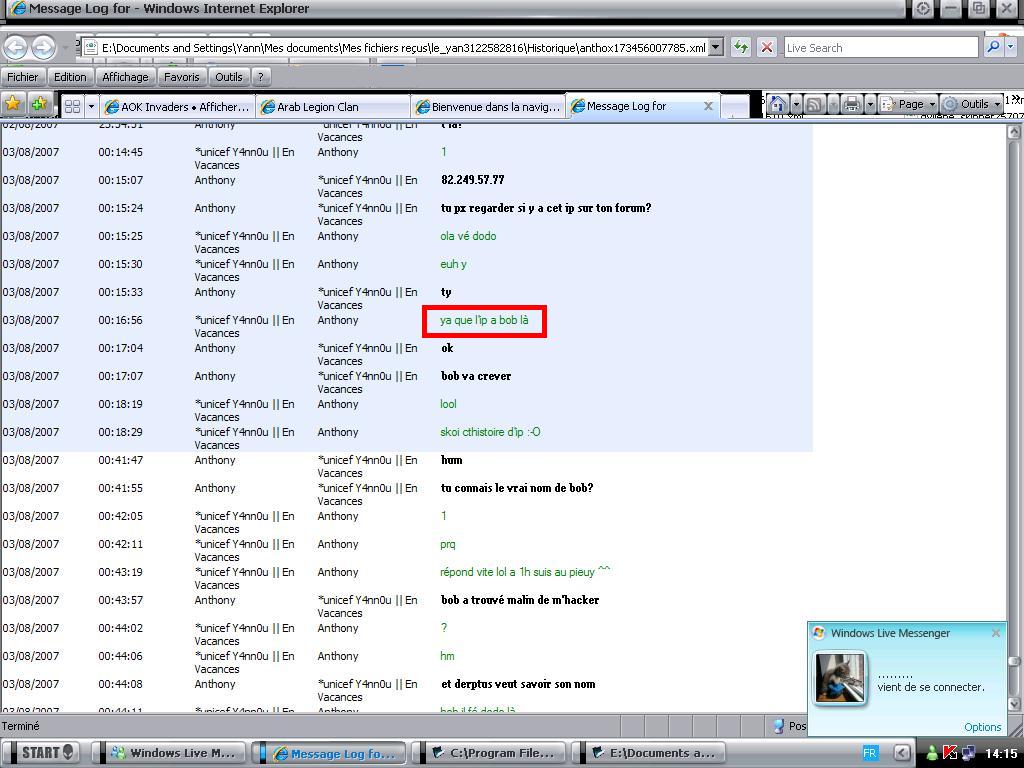1024x768 pixels.
Task: Open Kaspersky red K tray icon
Action: [x=950, y=753]
